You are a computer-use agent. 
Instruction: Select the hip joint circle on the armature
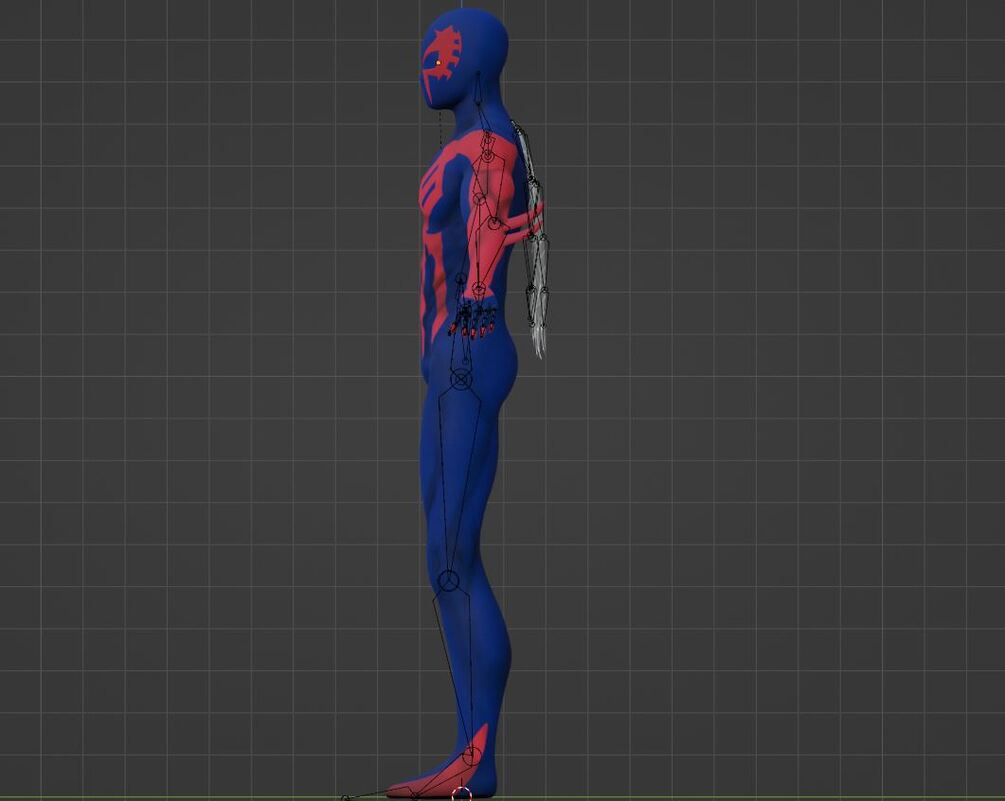click(x=461, y=379)
